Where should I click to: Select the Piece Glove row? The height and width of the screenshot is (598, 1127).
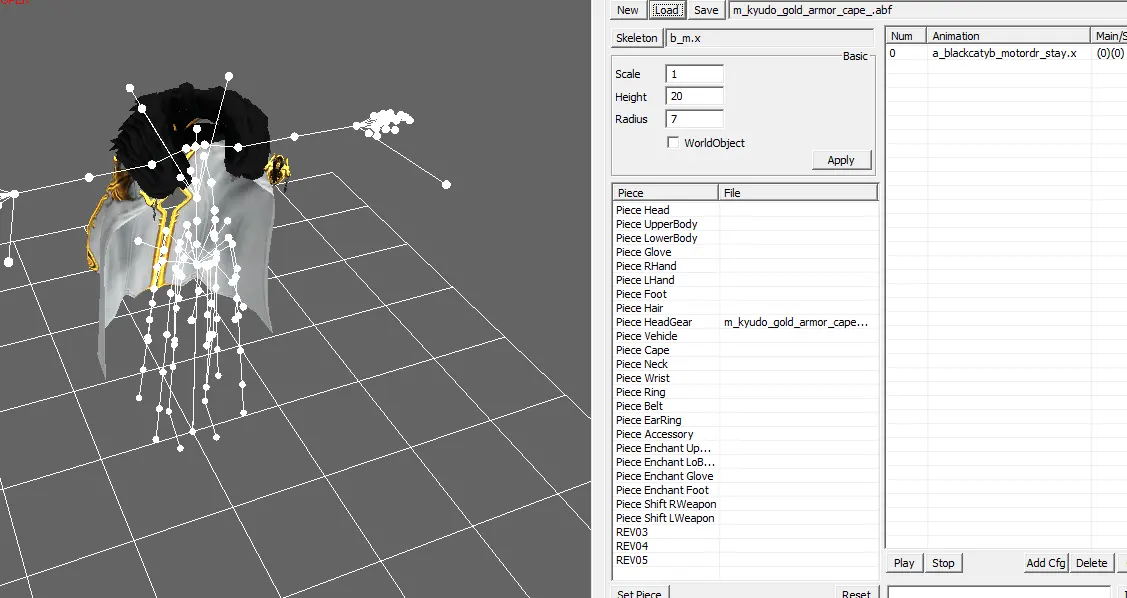[x=745, y=252]
